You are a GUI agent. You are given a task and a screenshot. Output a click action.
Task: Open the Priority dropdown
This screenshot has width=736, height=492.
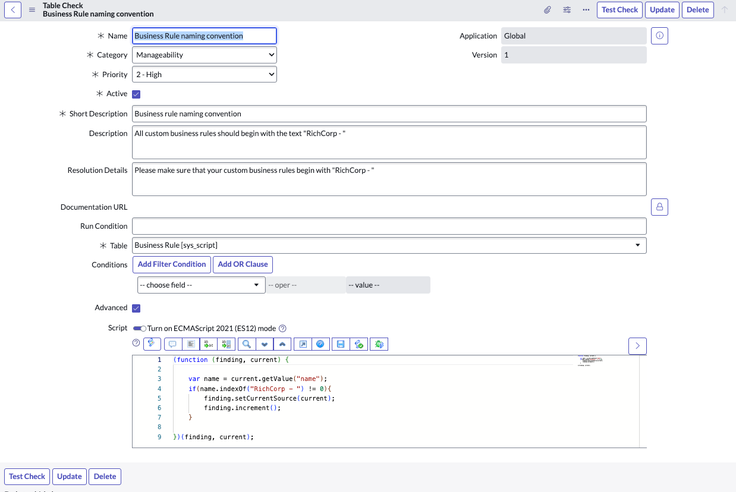[204, 74]
